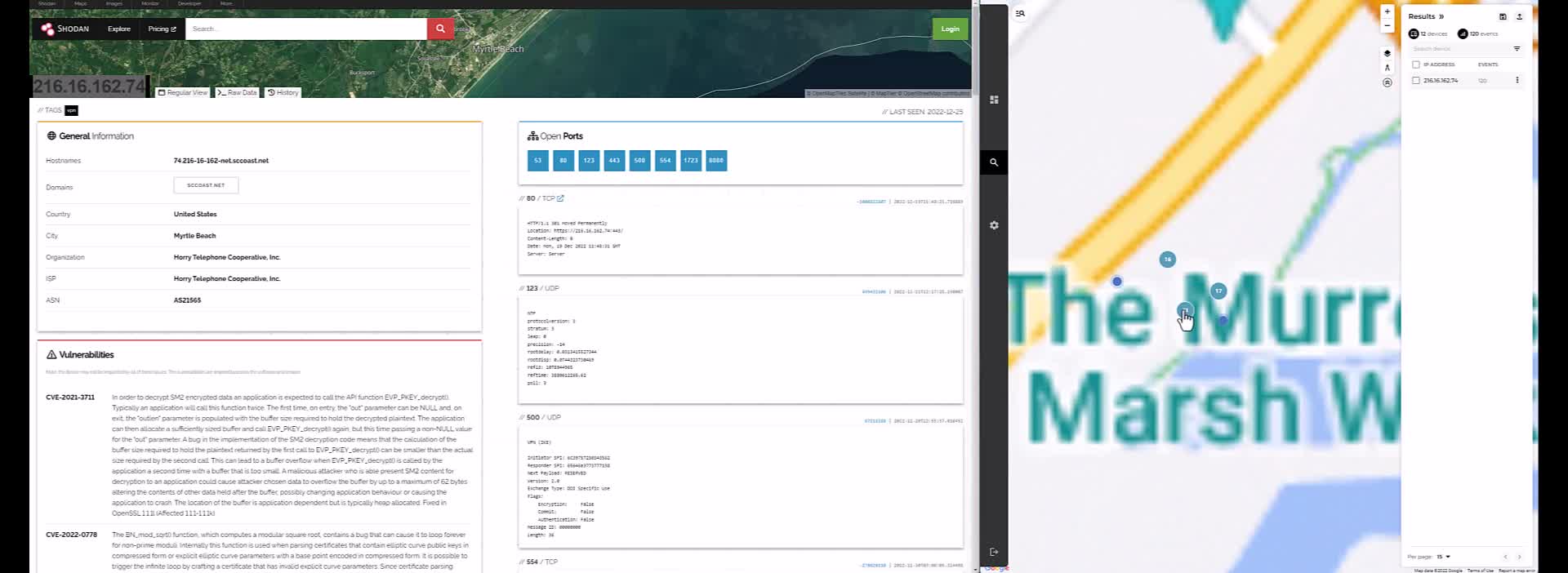1568x573 pixels.
Task: Click the 12 devices counter icon
Action: coord(1414,33)
